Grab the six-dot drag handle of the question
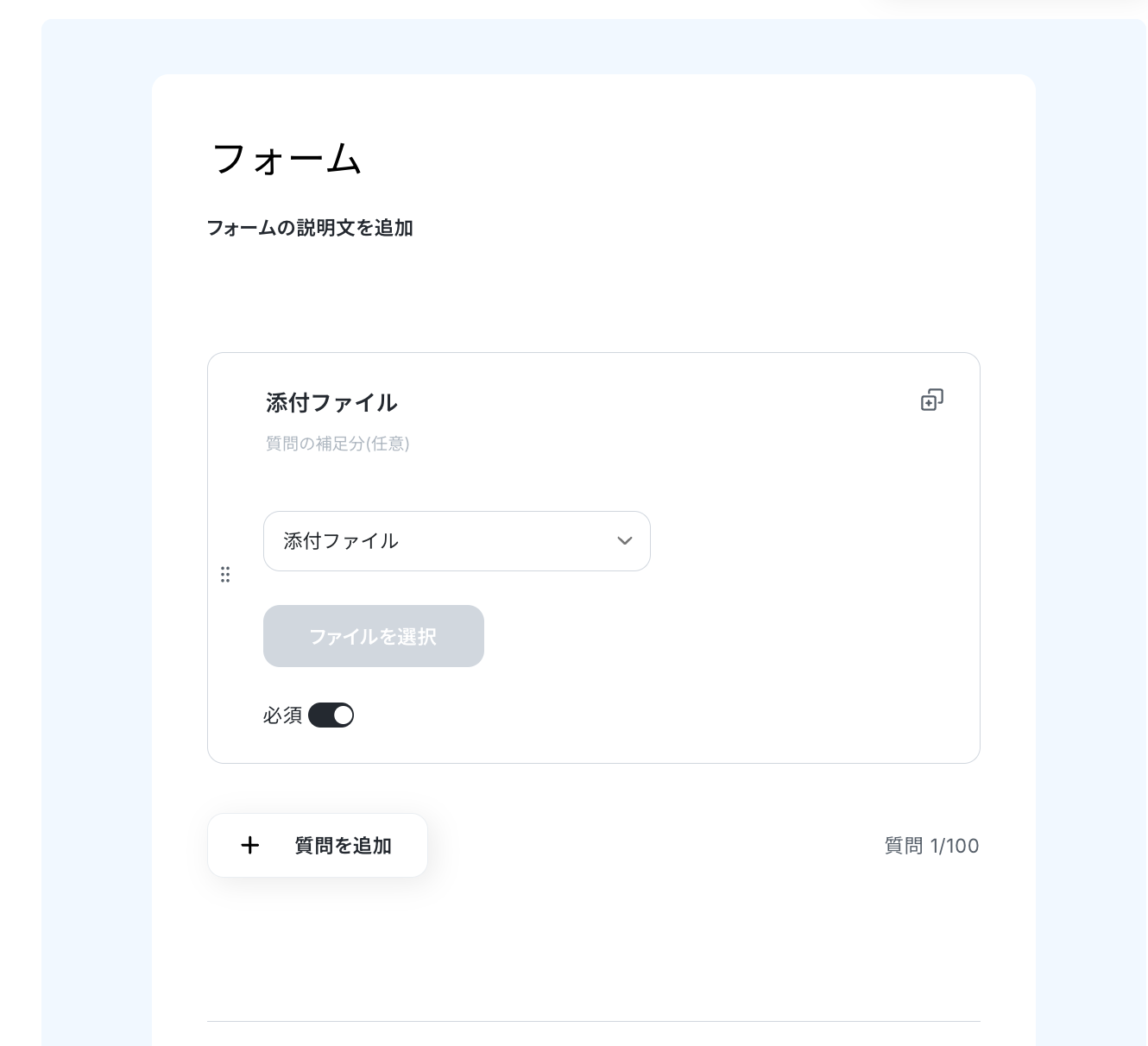1148x1046 pixels. (225, 575)
